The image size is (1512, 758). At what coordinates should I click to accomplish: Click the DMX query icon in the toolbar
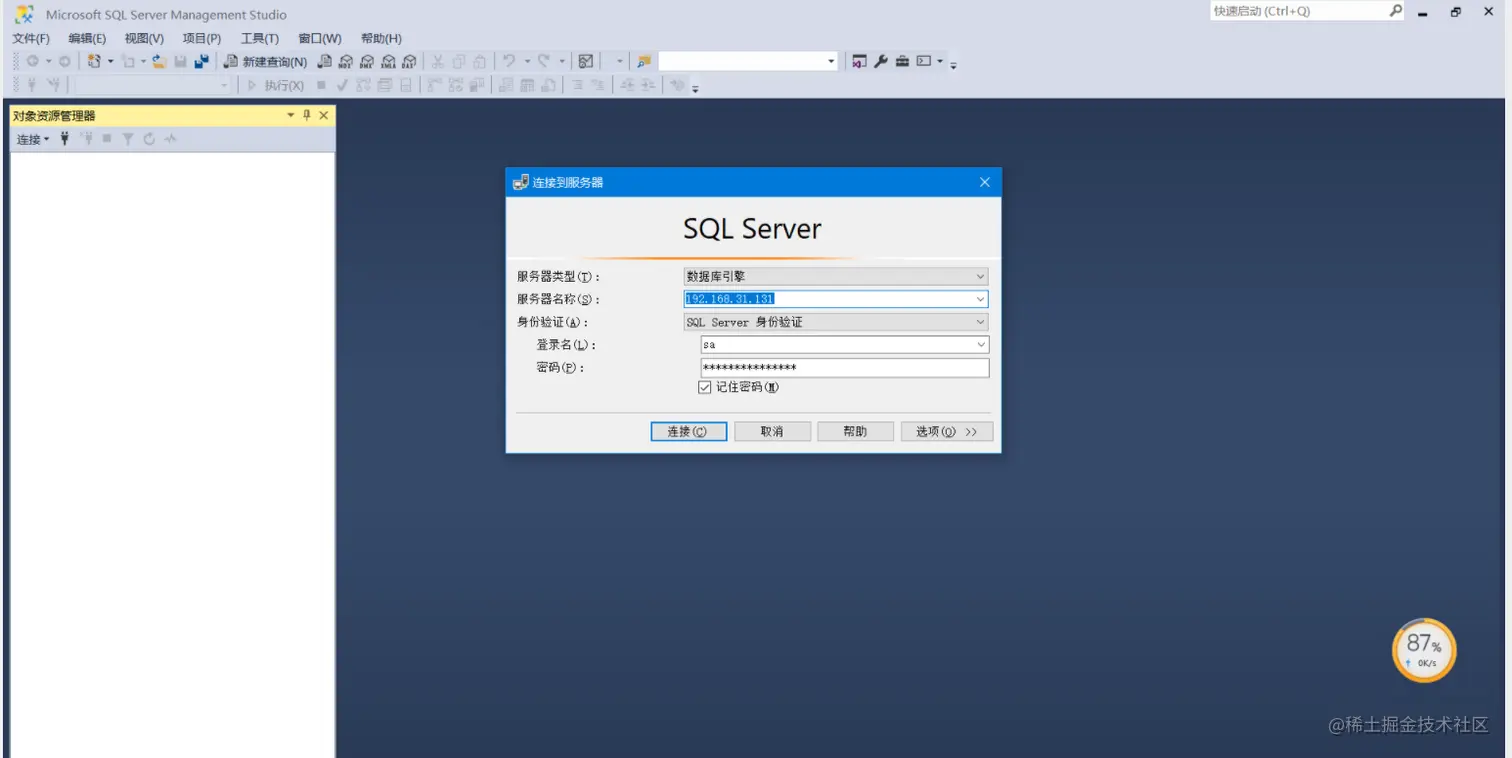(x=367, y=62)
